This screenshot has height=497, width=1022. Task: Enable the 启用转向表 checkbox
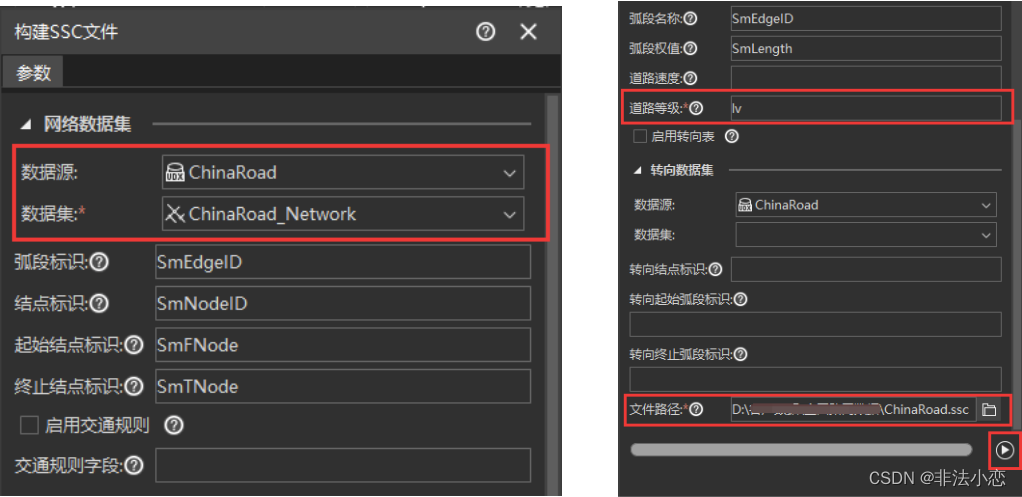(x=640, y=136)
